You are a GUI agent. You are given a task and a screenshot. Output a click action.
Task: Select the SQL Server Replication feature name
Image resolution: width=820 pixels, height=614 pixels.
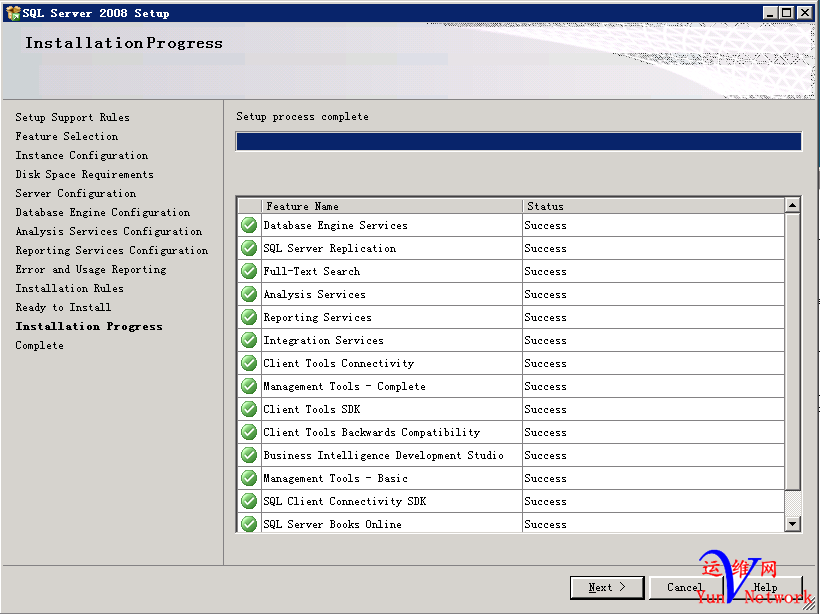pos(330,248)
